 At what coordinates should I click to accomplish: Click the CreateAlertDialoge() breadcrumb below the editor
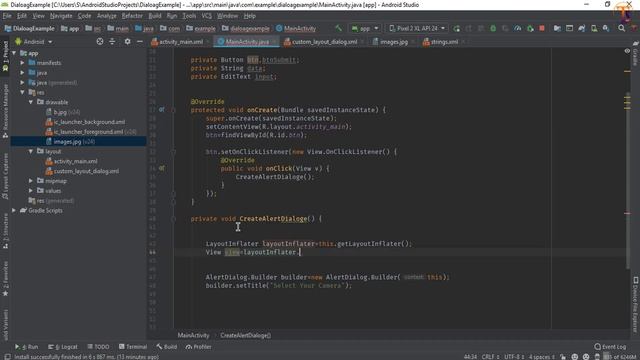pyautogui.click(x=246, y=335)
